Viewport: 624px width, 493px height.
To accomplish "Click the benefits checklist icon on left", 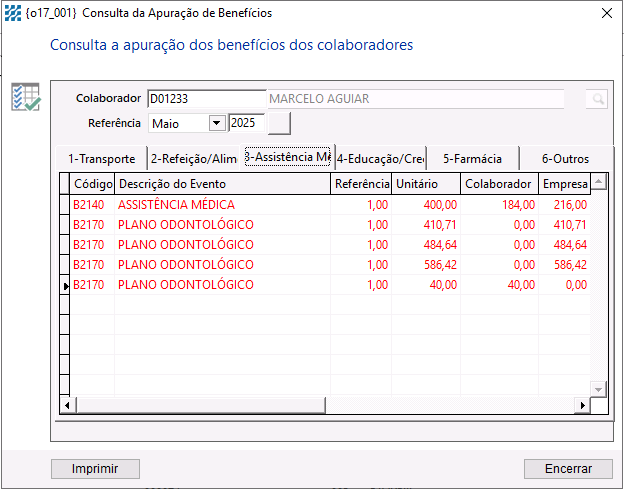I will (25, 97).
